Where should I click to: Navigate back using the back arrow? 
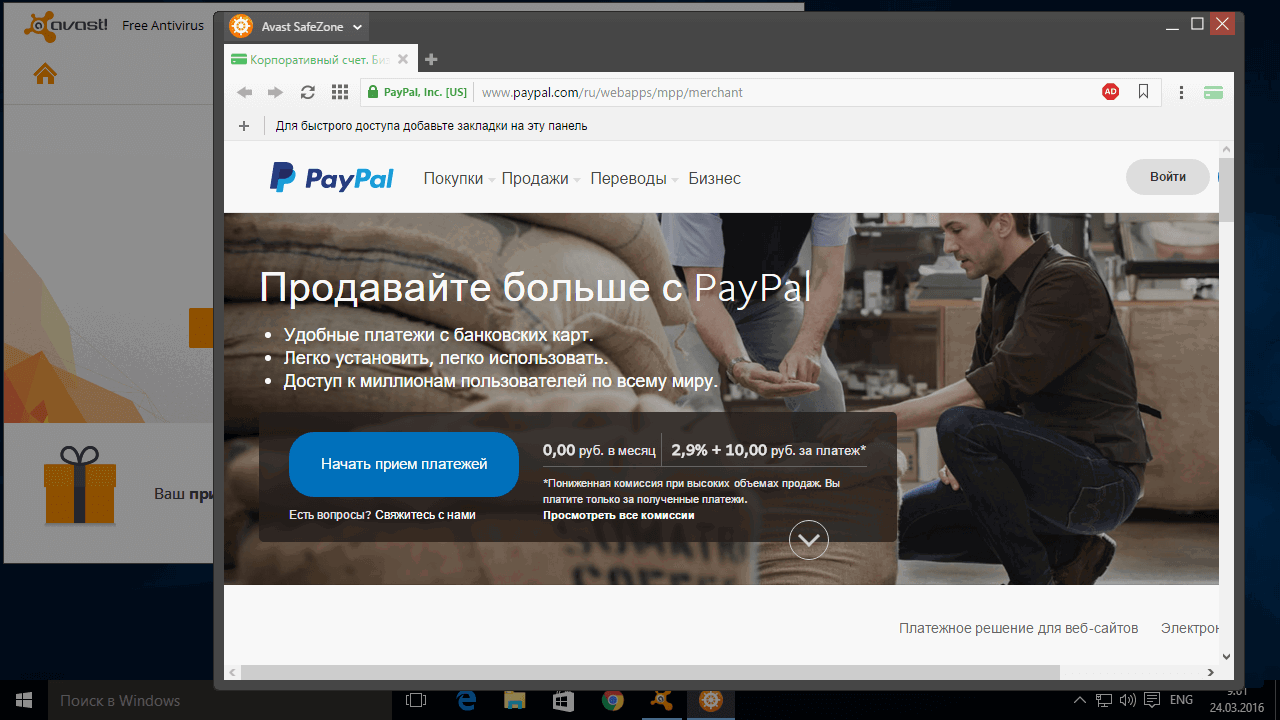coord(243,91)
